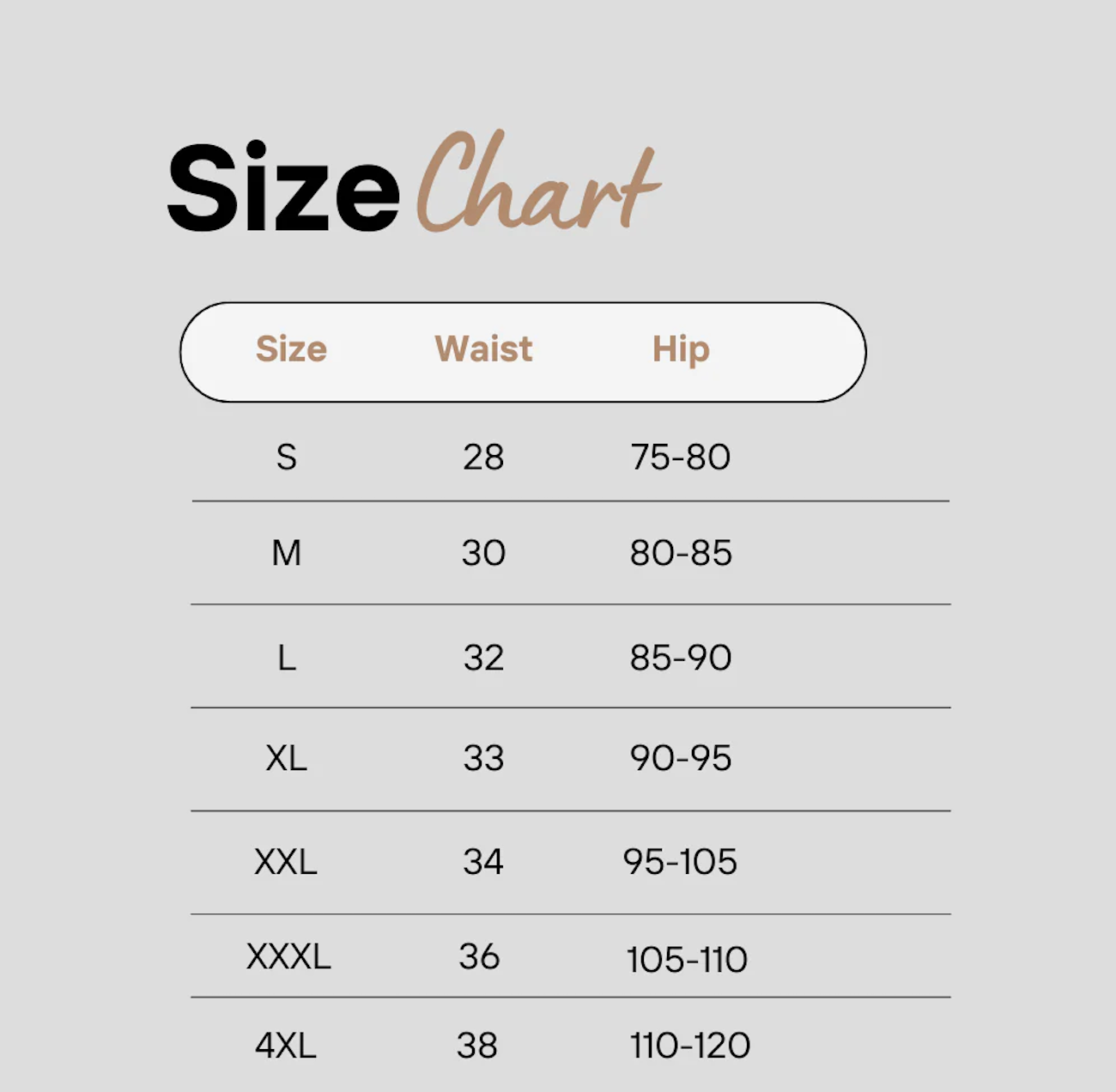Click the XXL size label
This screenshot has width=1116, height=1092.
tap(286, 862)
